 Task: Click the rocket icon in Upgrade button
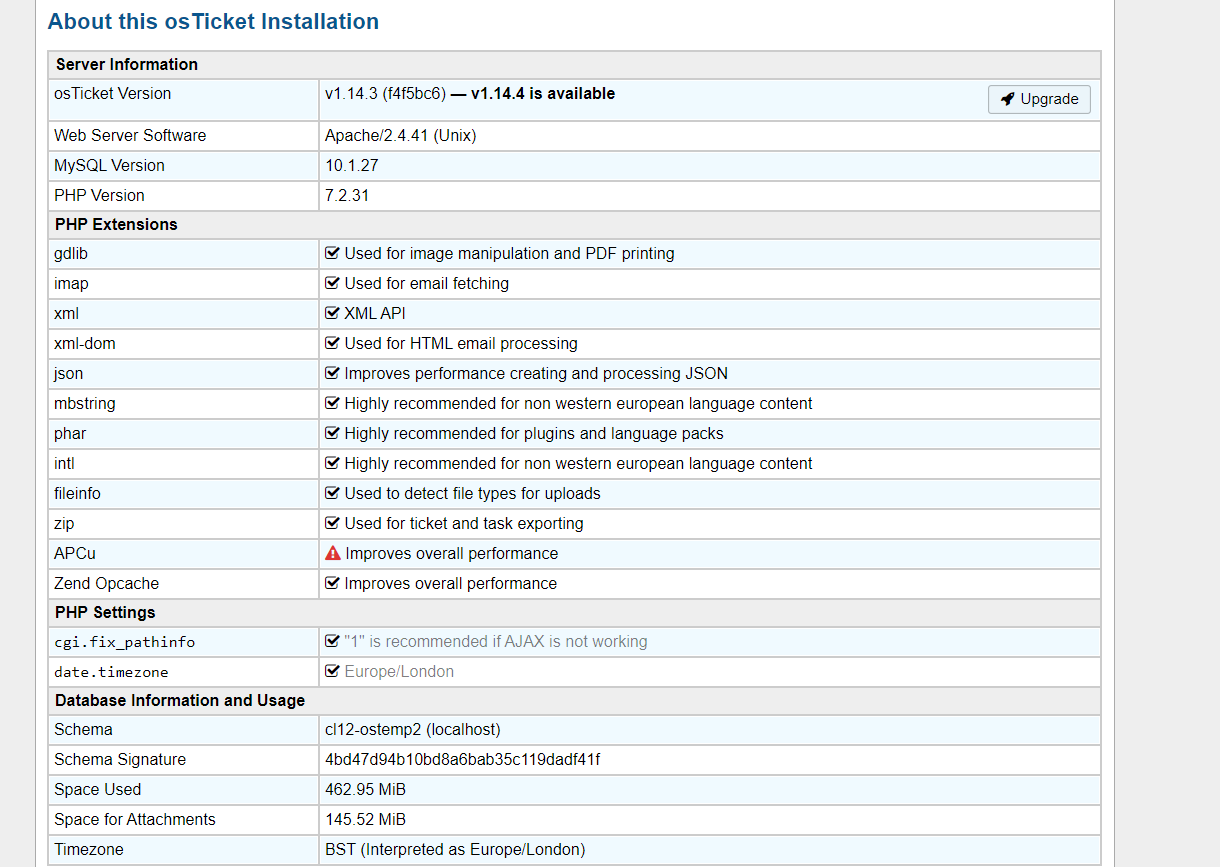click(1008, 99)
